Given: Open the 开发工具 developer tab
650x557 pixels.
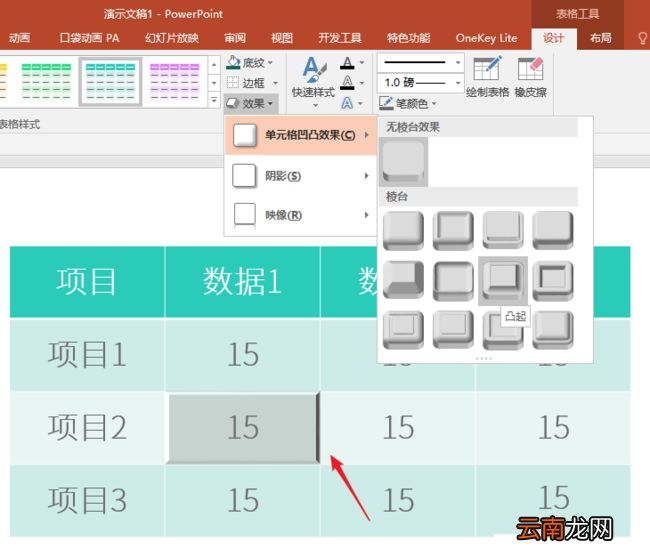Looking at the screenshot, I should click(340, 38).
